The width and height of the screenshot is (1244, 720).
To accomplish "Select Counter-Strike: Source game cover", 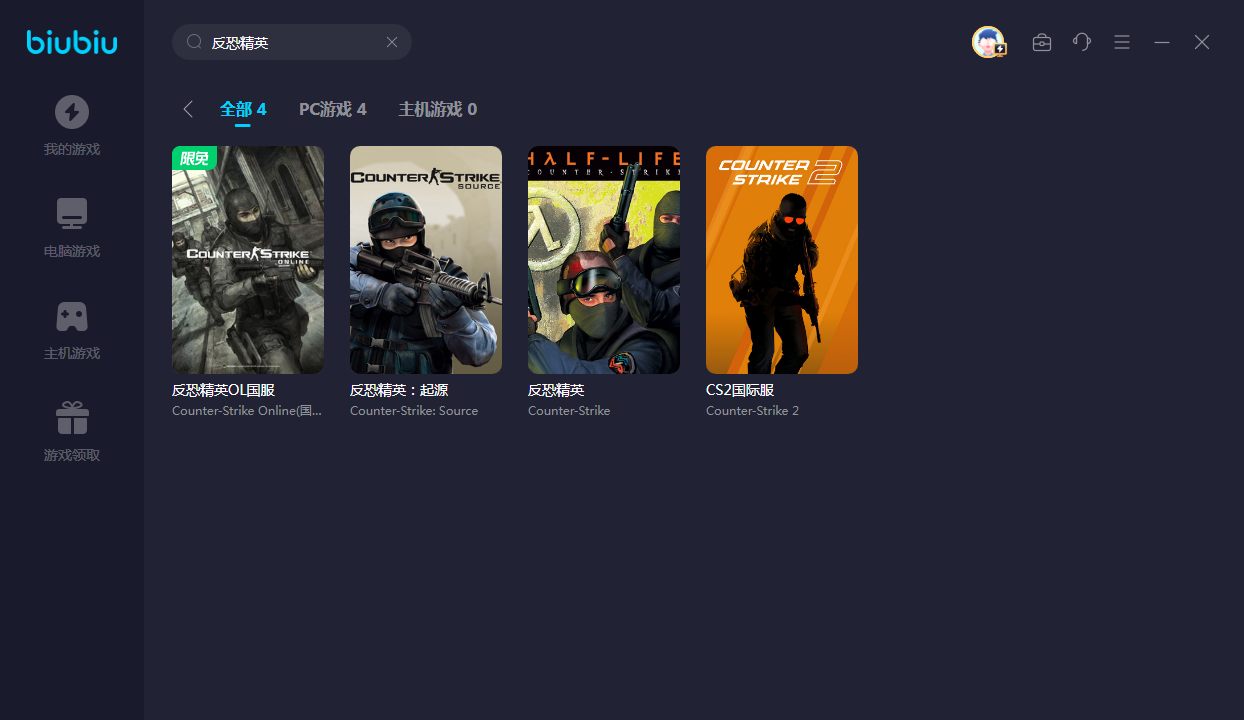I will 426,260.
